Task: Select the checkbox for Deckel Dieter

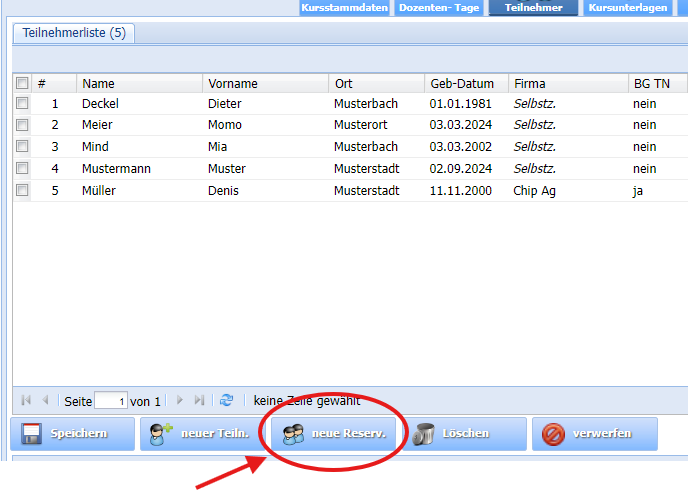Action: click(22, 103)
